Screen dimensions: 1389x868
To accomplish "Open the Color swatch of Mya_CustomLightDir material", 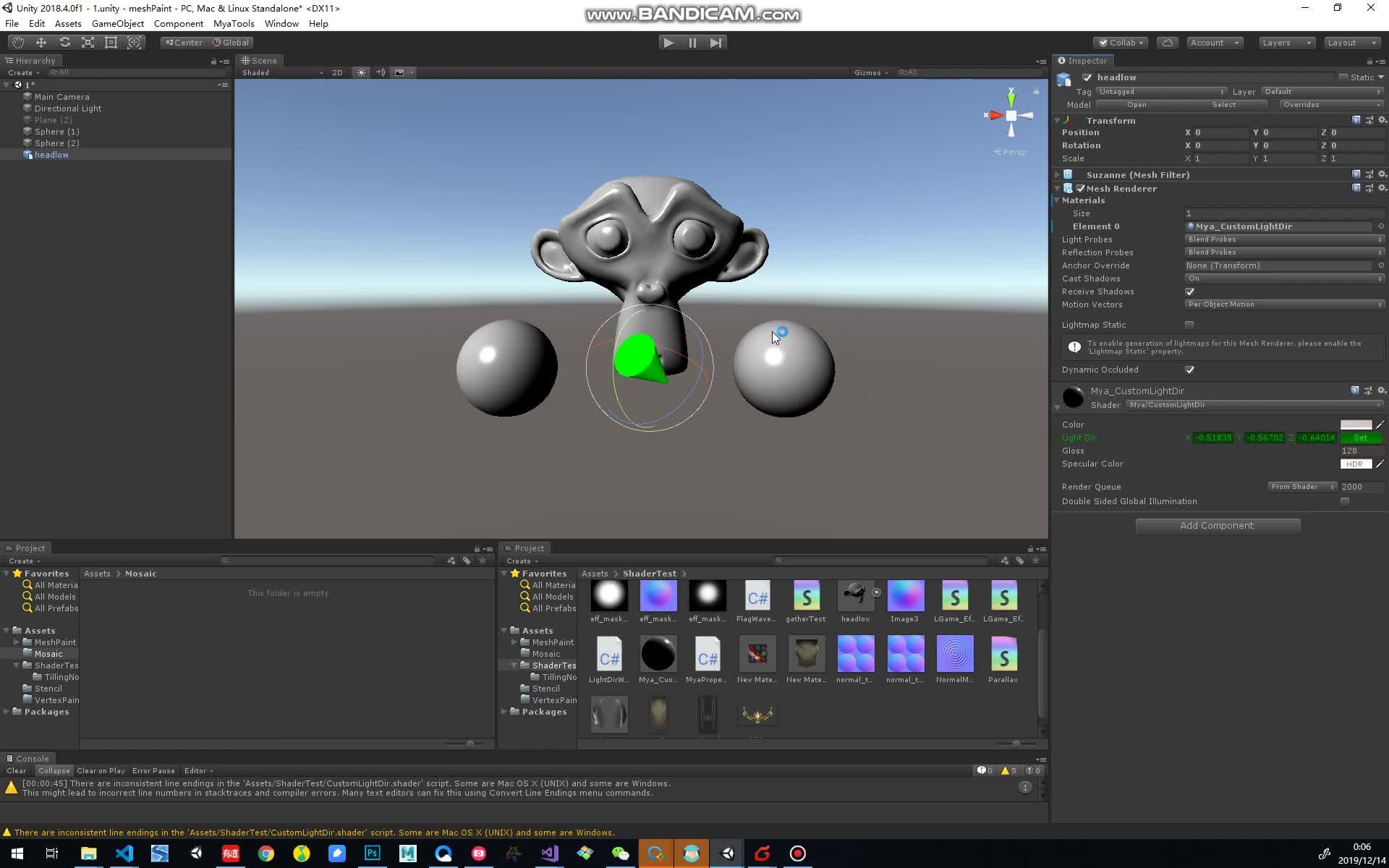I will pyautogui.click(x=1356, y=425).
